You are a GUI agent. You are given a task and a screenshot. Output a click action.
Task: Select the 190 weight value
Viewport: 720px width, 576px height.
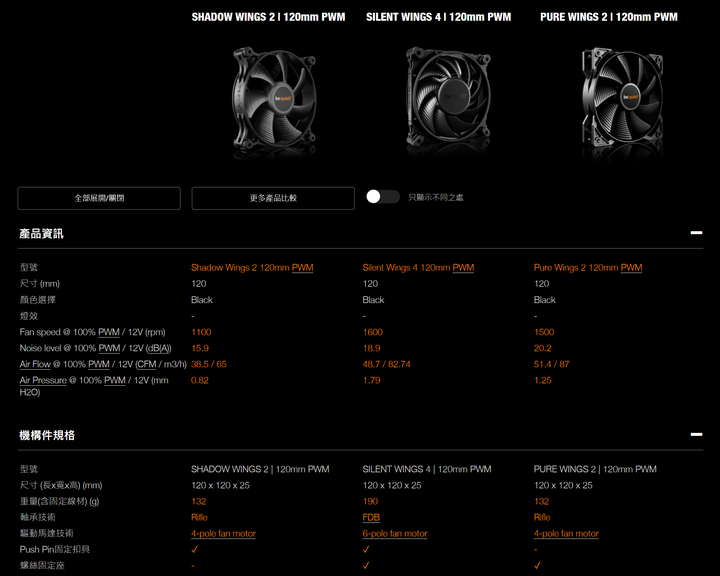[370, 501]
